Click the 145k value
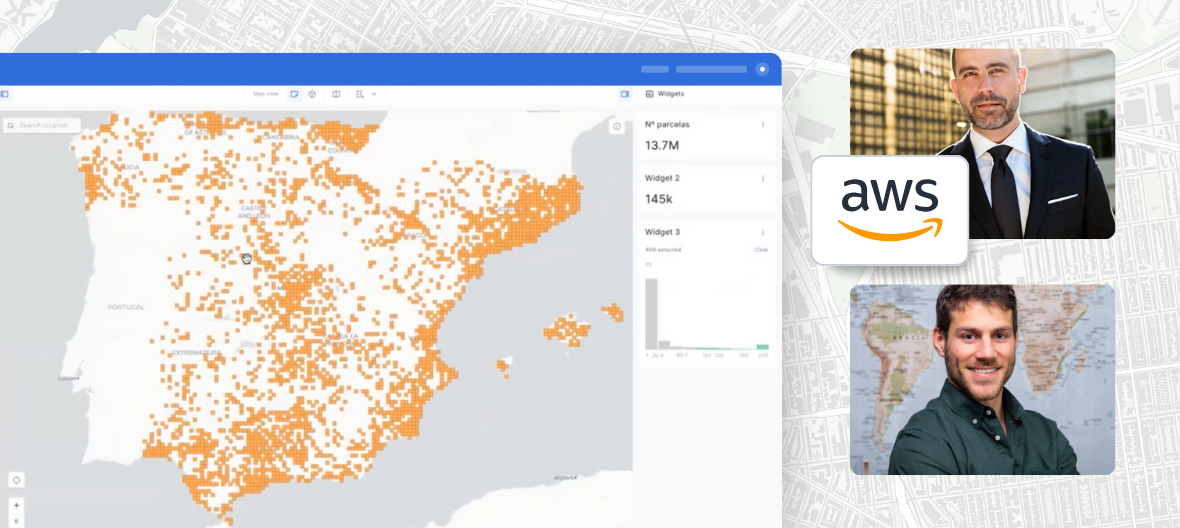This screenshot has width=1180, height=528. click(658, 199)
